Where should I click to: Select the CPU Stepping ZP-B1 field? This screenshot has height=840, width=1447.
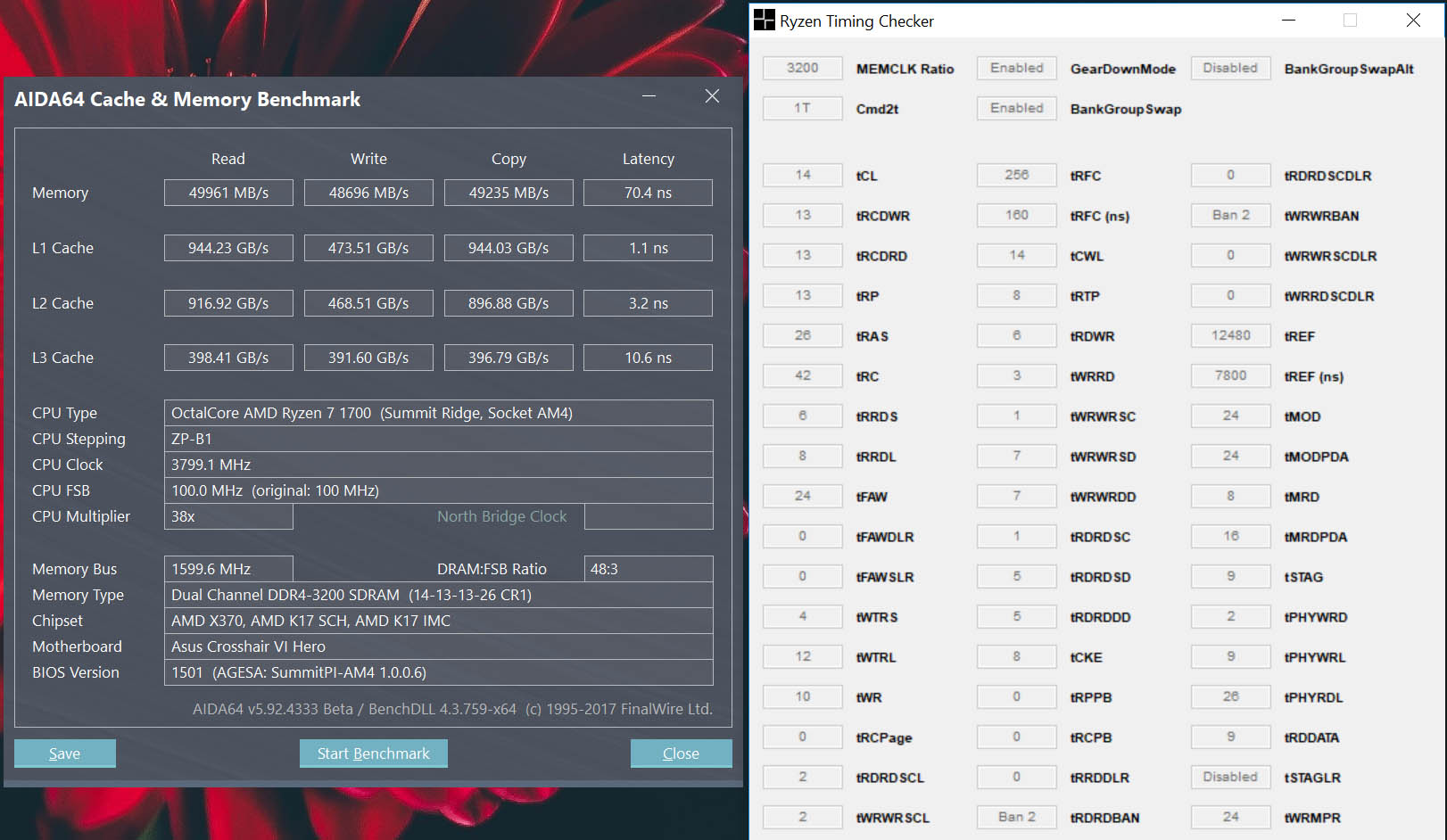pyautogui.click(x=438, y=439)
